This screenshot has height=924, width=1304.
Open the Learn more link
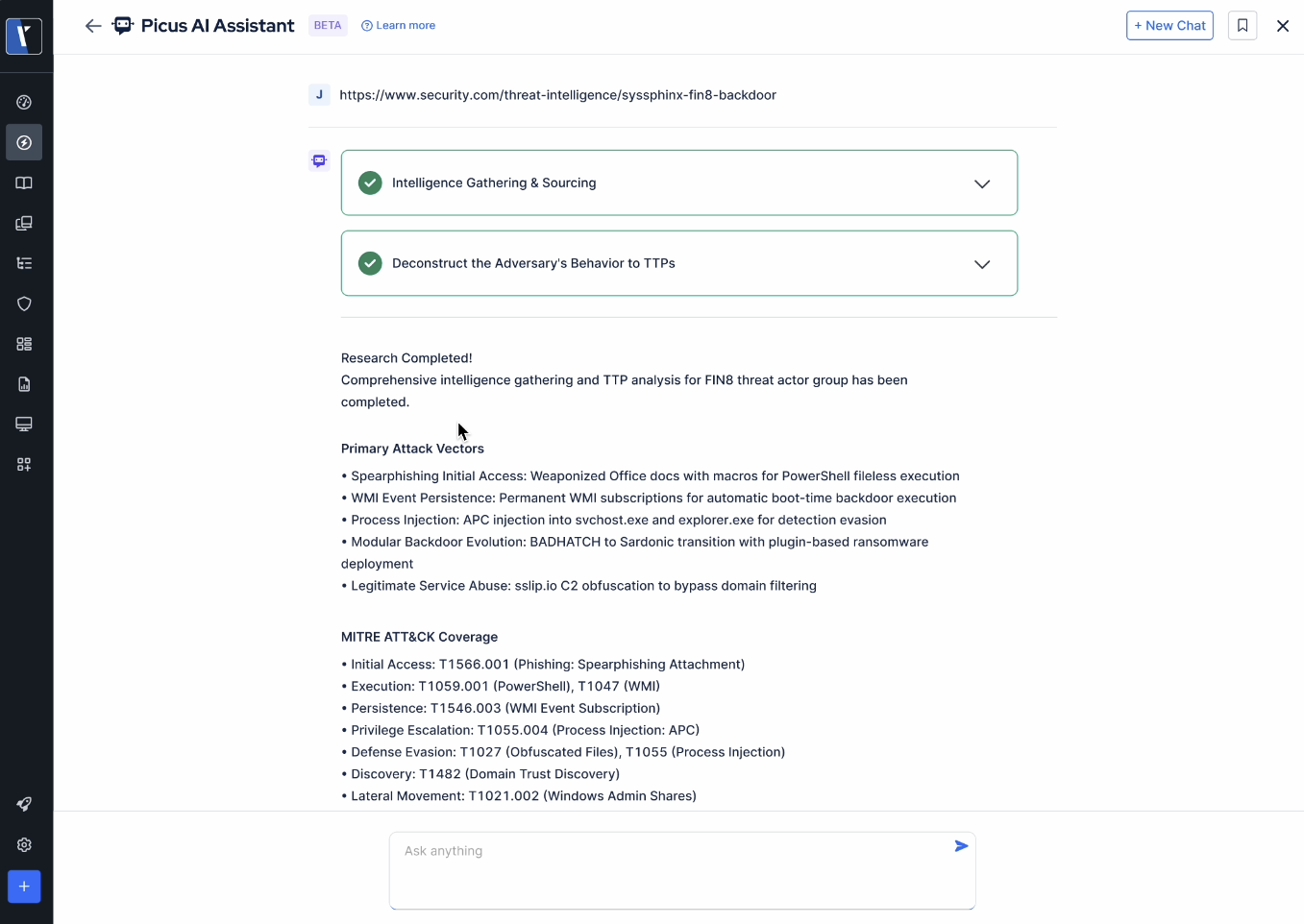pos(398,25)
